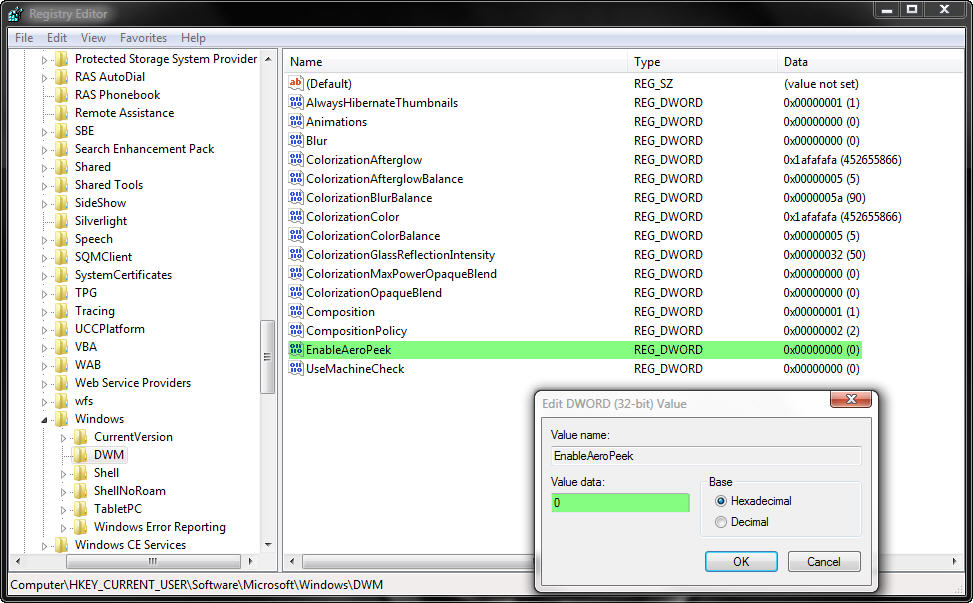Click the AlwaysHibernateThumbnails DWORD icon
Viewport: 973px width, 603px height.
point(296,102)
